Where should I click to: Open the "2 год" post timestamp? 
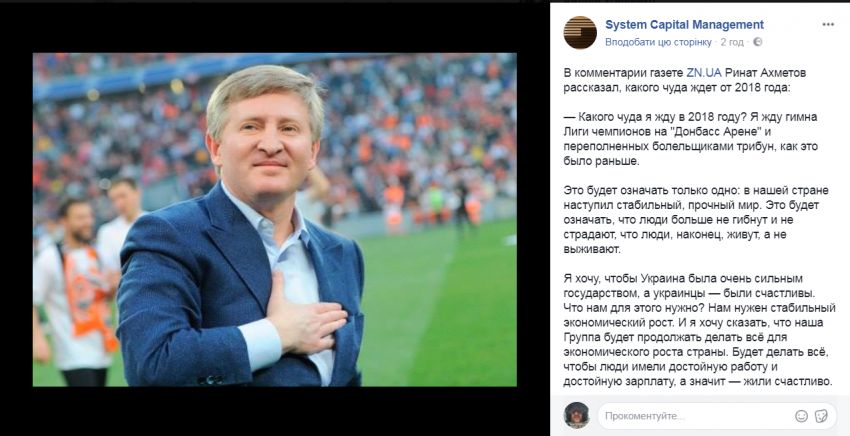(732, 42)
